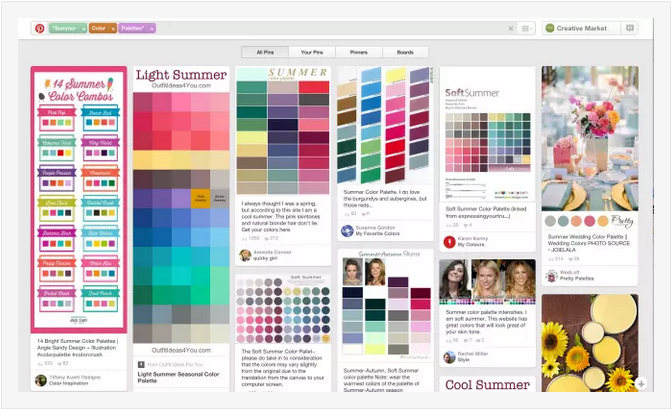Open the Soft Summer dots palette pin
Image resolution: width=672 pixels, height=410 pixels.
283,309
